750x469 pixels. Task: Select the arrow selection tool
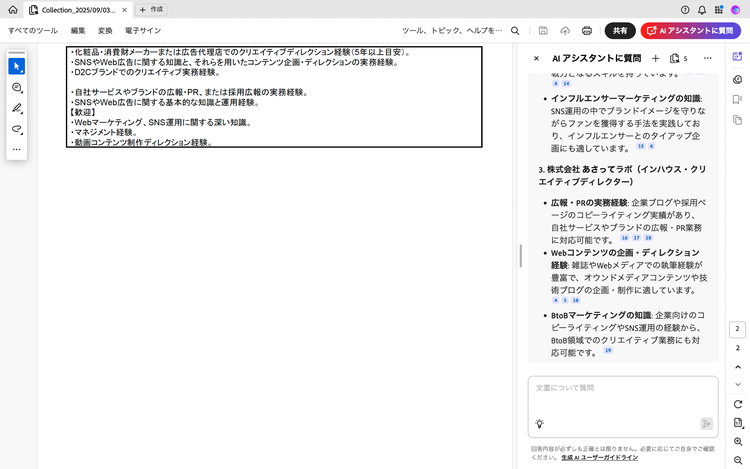click(17, 66)
